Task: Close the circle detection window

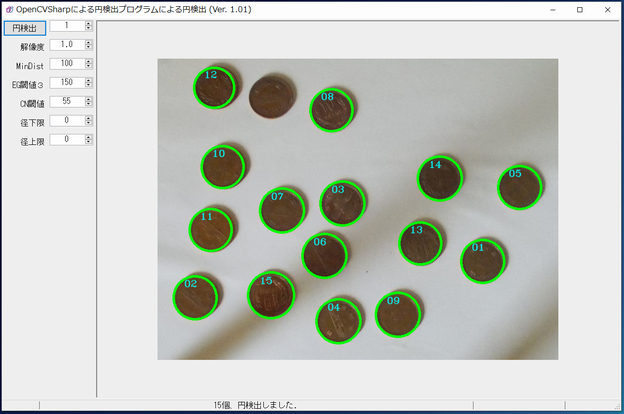Action: point(607,10)
